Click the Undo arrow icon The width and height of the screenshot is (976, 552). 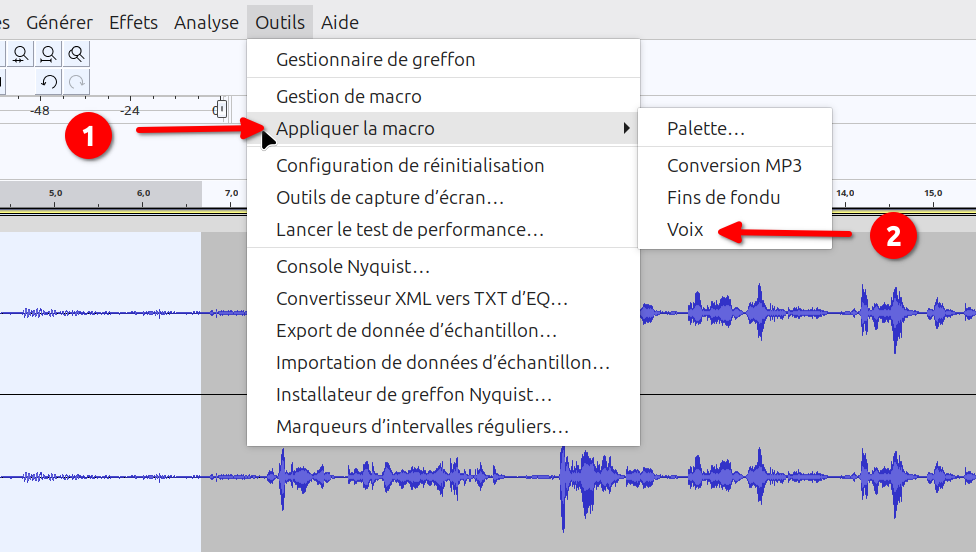tap(48, 82)
